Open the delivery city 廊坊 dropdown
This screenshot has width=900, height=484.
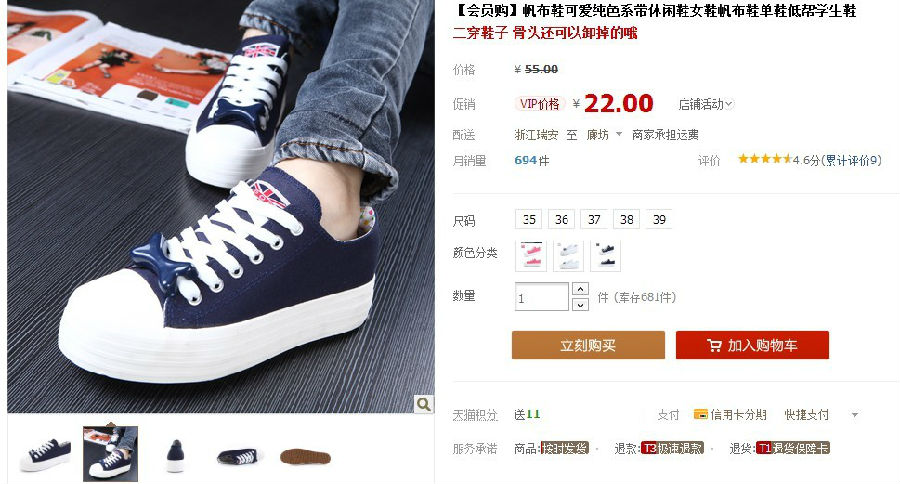pyautogui.click(x=604, y=134)
